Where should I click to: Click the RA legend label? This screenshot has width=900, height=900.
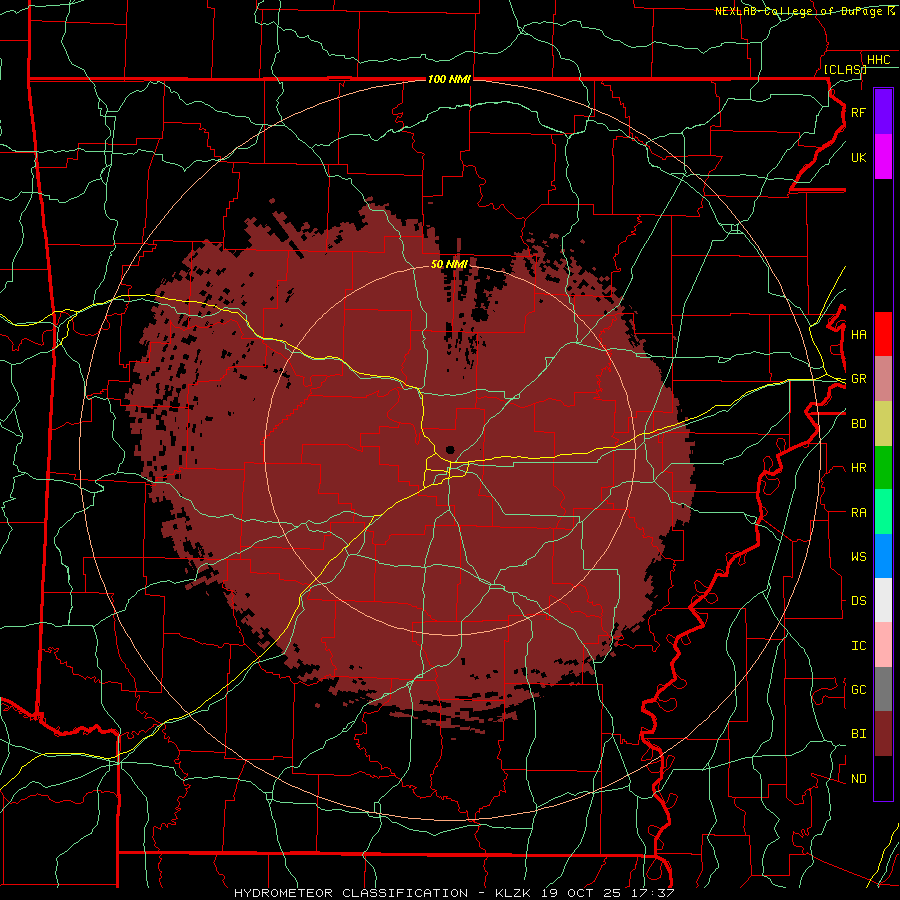point(858,513)
